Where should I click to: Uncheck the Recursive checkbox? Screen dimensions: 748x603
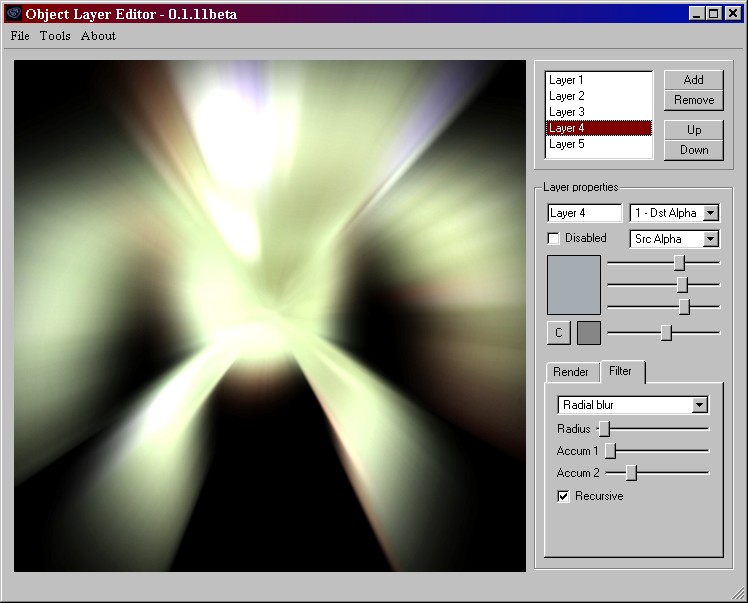(x=564, y=496)
